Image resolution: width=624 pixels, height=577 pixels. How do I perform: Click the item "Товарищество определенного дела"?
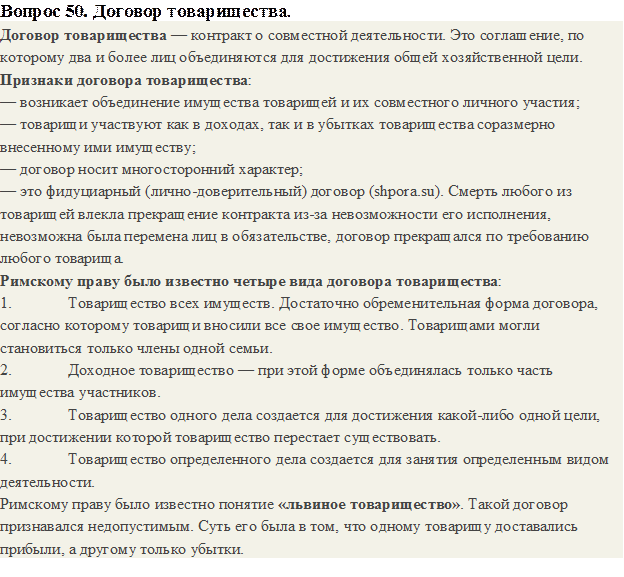[187, 460]
